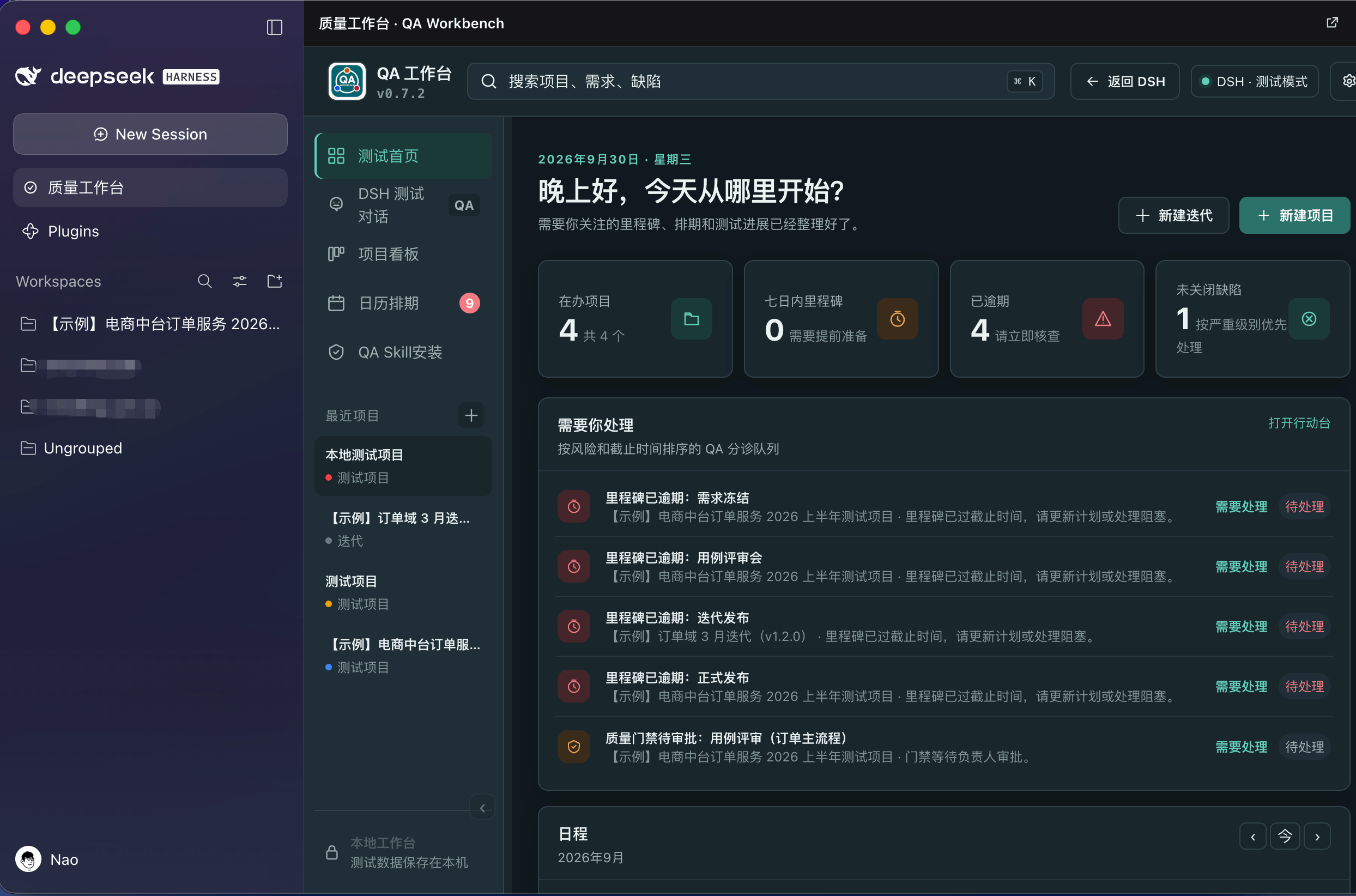Toggle the left sidebar panel icon

point(274,27)
